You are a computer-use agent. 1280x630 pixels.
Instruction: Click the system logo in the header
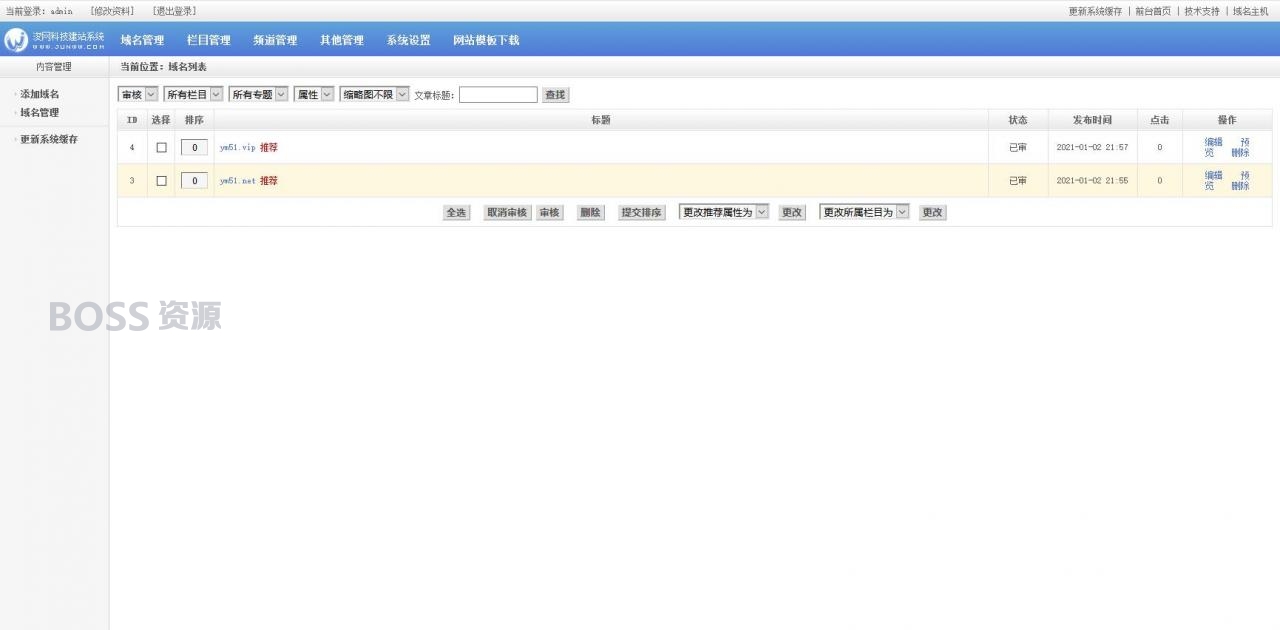pos(54,40)
